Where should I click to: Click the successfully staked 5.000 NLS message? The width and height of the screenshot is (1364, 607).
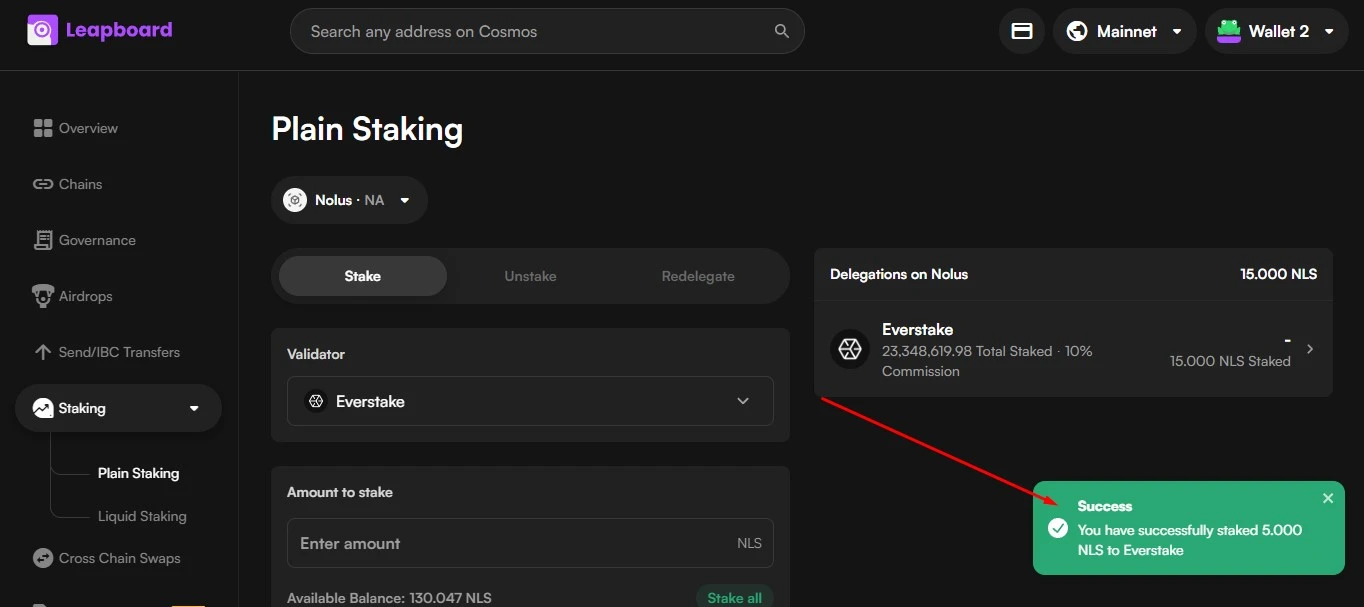click(1190, 540)
